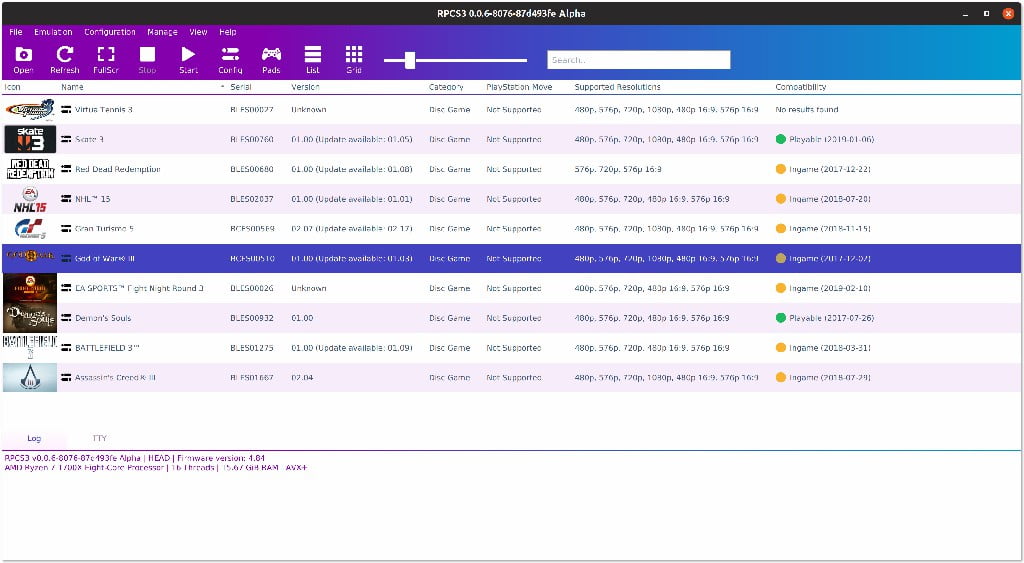Click the Open toolbar icon
Viewport: 1024px width, 563px height.
23,58
